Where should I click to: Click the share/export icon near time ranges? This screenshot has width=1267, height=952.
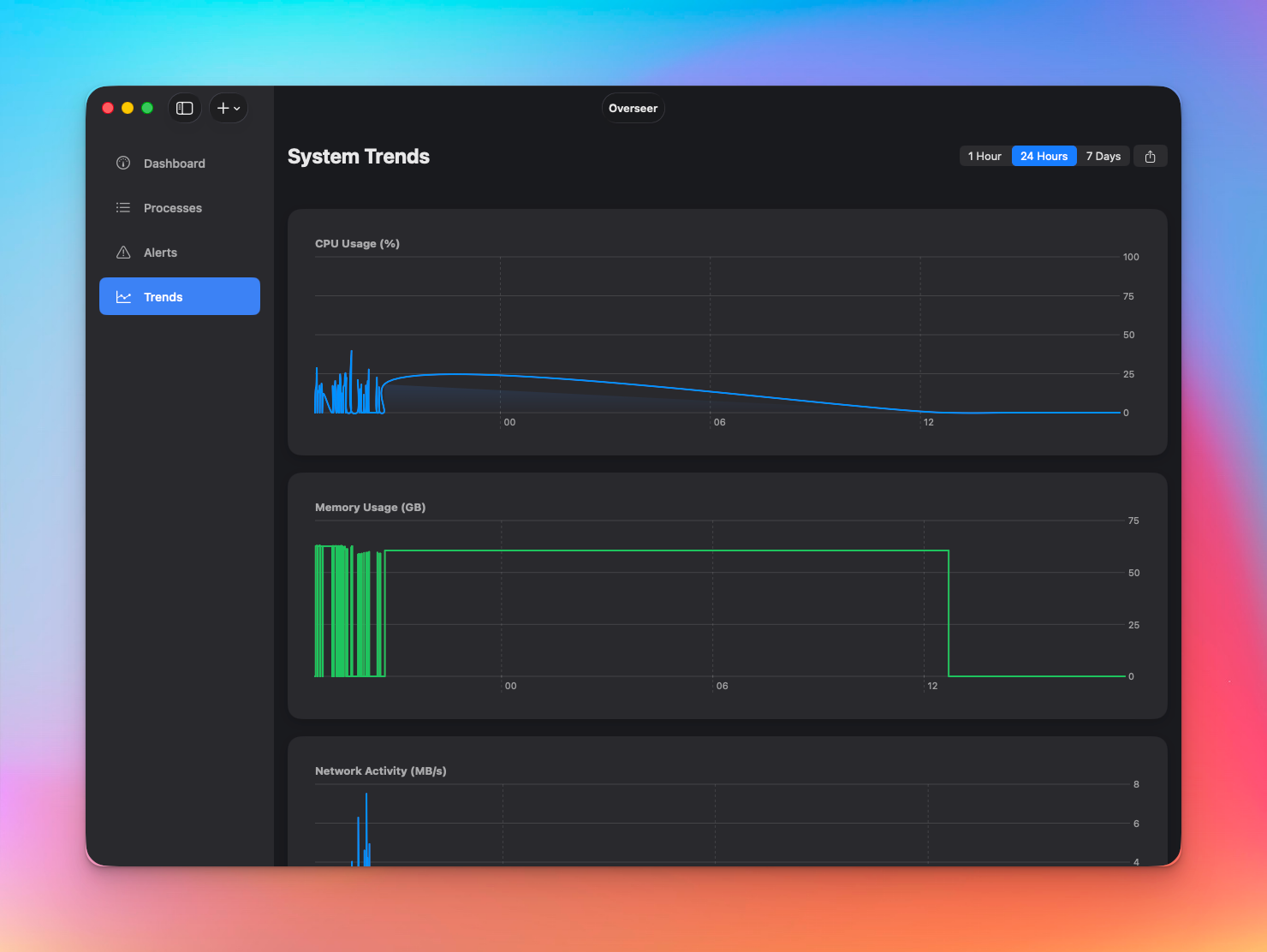1150,156
